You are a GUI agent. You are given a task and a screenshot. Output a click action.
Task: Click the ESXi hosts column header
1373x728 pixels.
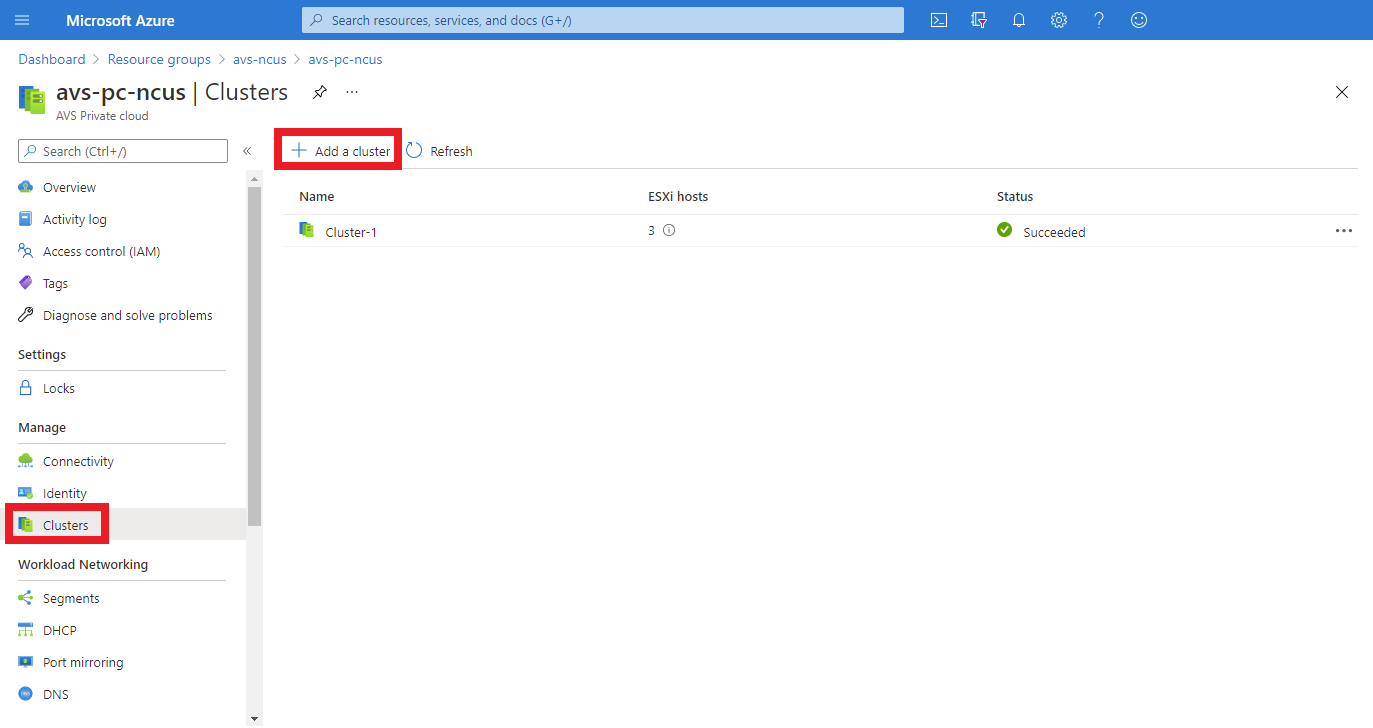pyautogui.click(x=678, y=196)
